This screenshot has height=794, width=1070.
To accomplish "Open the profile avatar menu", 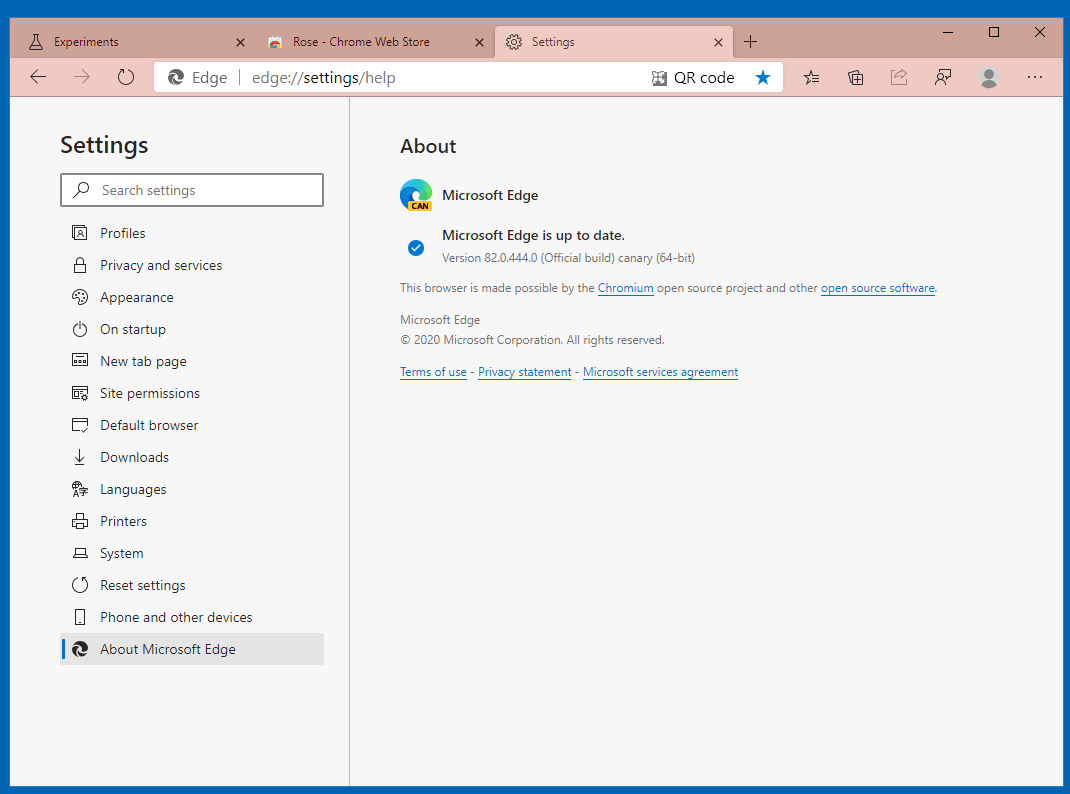I will click(989, 77).
